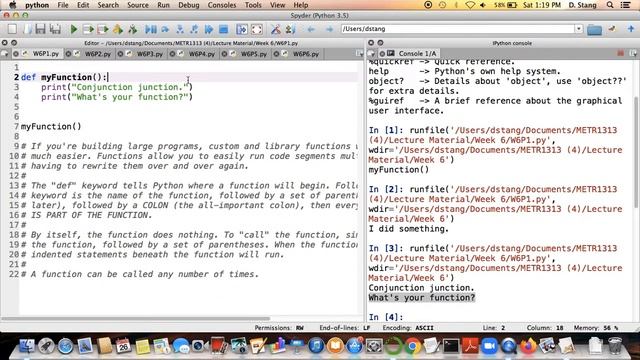Open the Consoles menu

(222, 5)
